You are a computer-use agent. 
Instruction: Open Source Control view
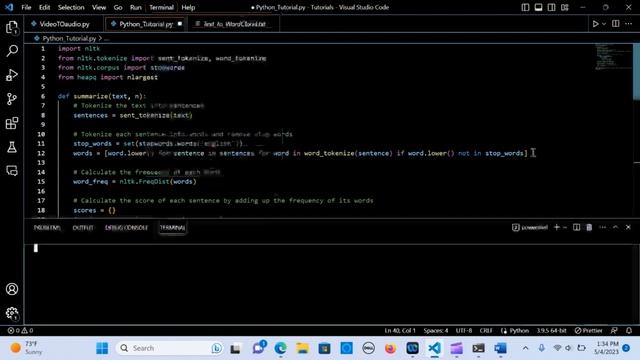click(x=12, y=99)
